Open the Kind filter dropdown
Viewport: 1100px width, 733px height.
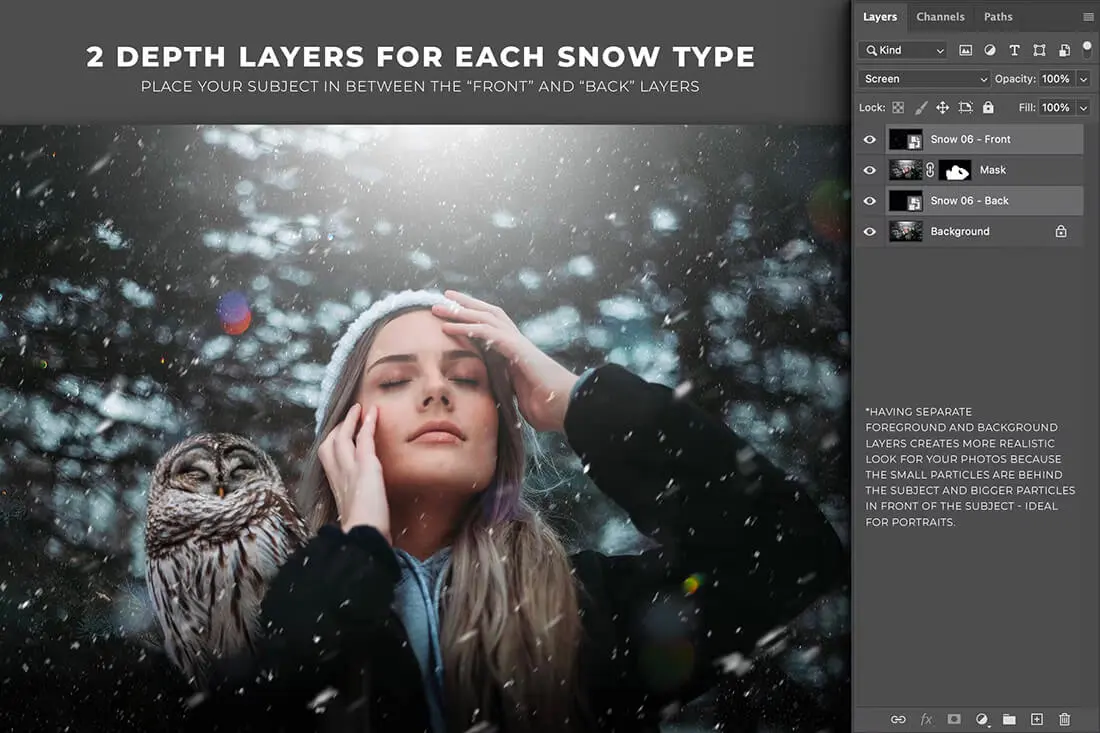click(x=903, y=50)
